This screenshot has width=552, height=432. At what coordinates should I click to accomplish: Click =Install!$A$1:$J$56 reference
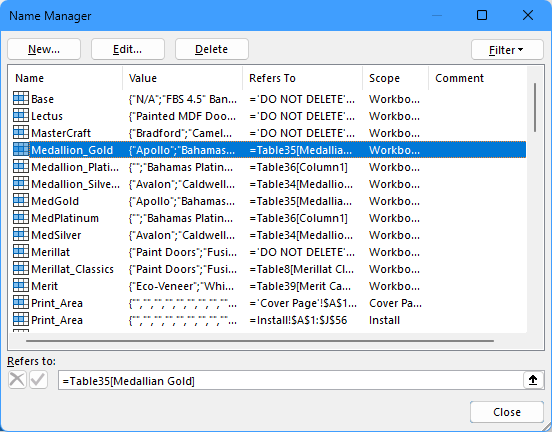298,320
